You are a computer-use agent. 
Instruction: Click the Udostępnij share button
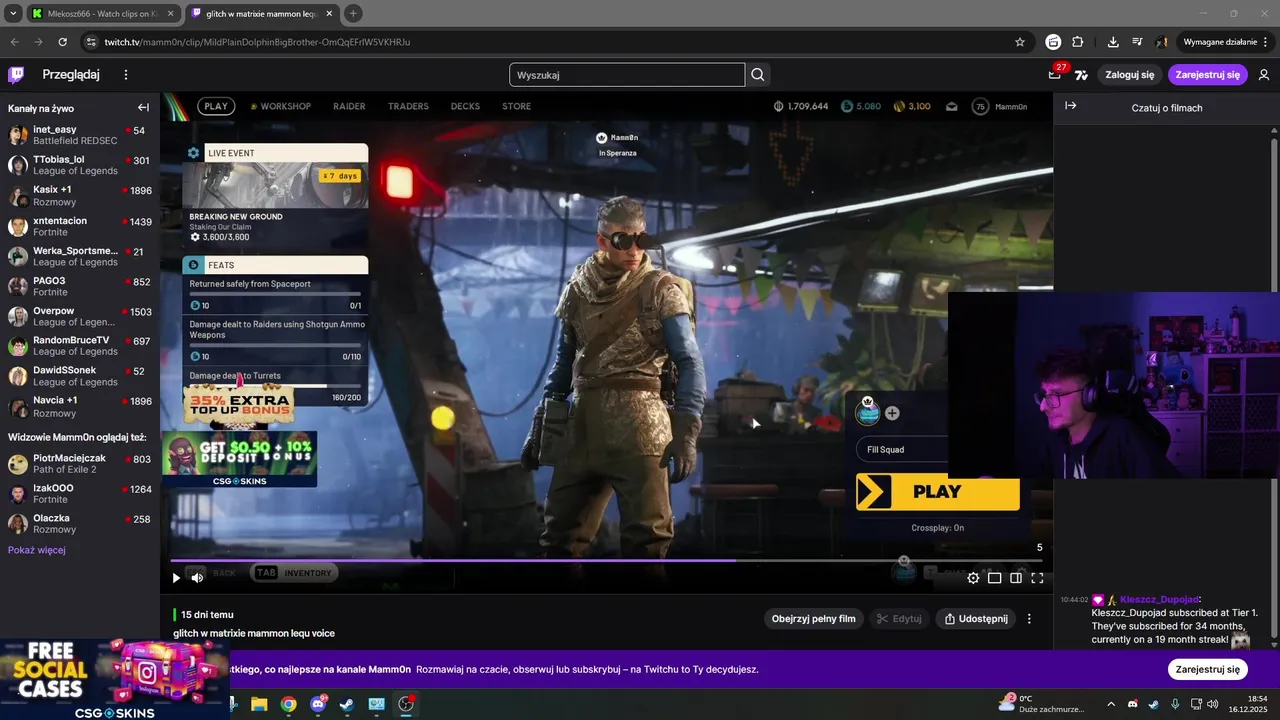pyautogui.click(x=976, y=619)
